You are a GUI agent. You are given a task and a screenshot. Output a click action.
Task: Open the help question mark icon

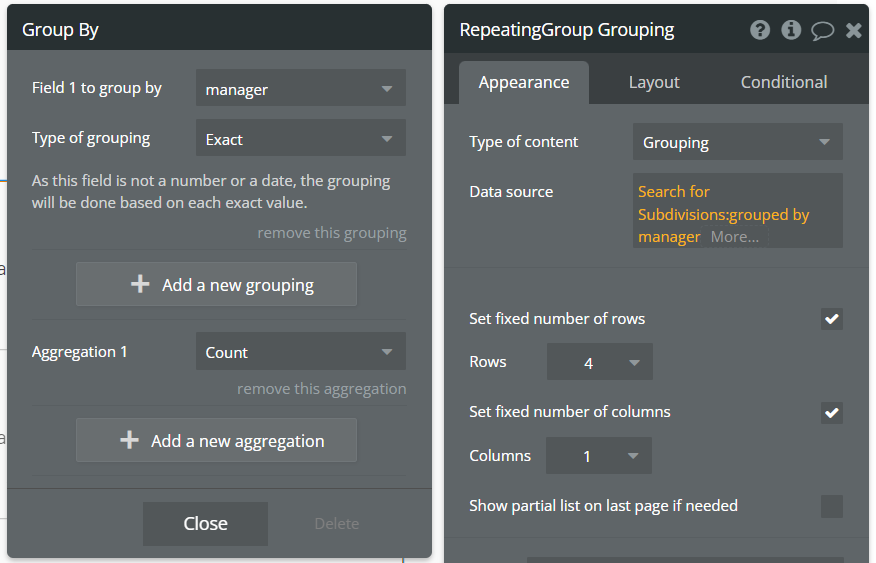pyautogui.click(x=760, y=30)
